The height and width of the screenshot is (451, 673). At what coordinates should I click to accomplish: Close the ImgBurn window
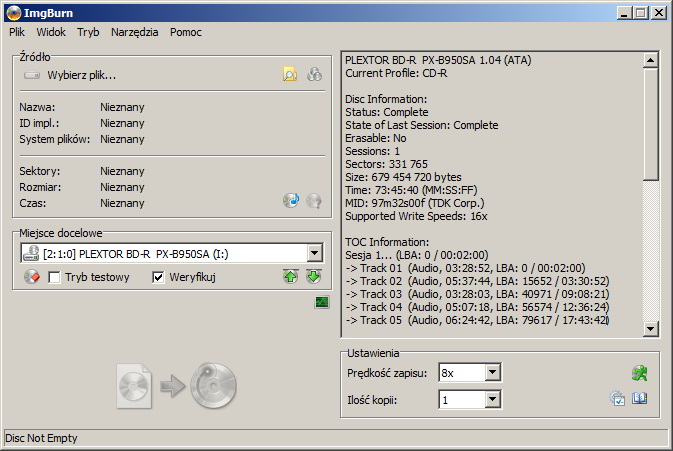(x=659, y=13)
